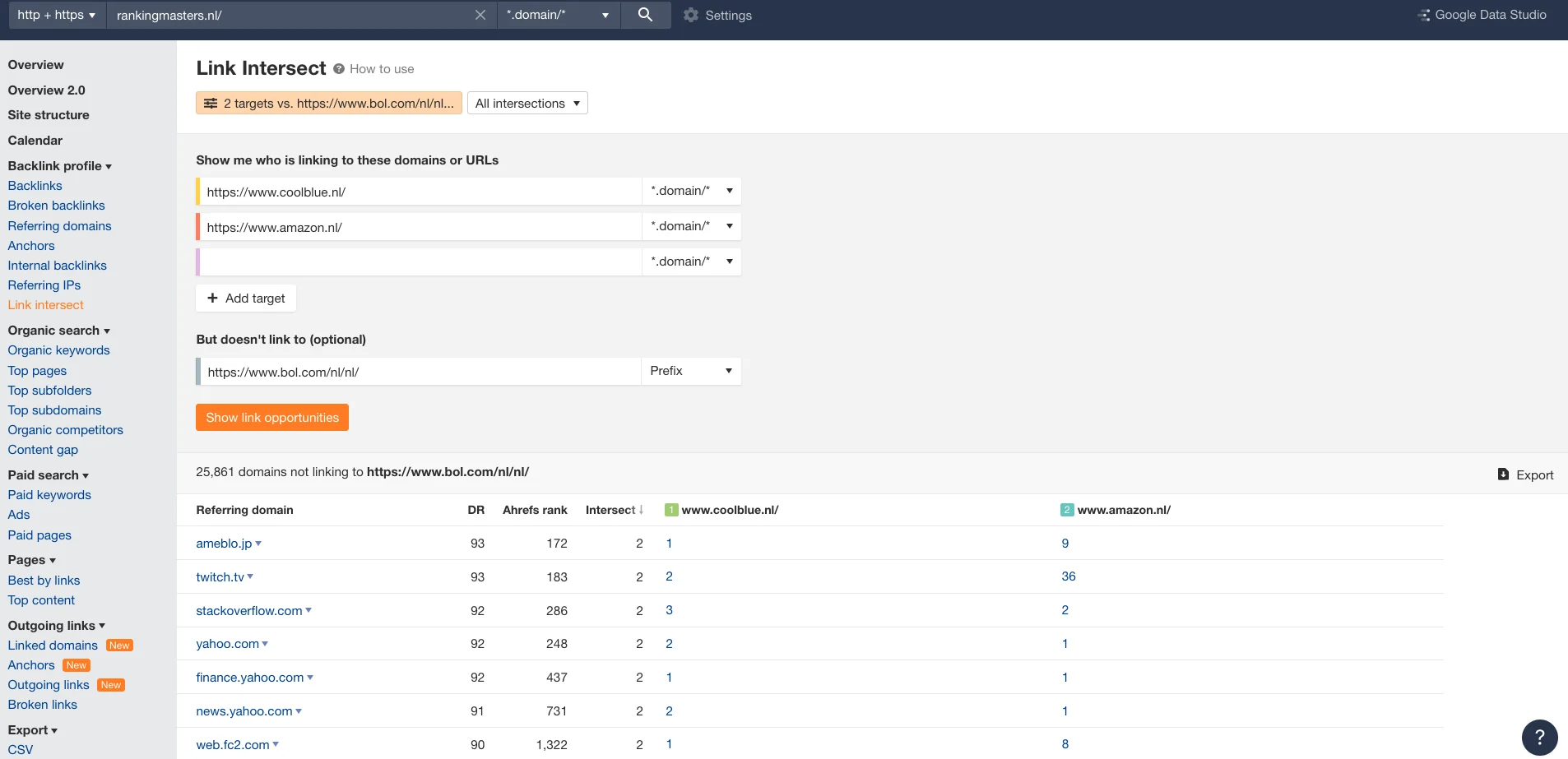Collapse the Backlink profile section
The width and height of the screenshot is (1568, 759).
point(60,166)
